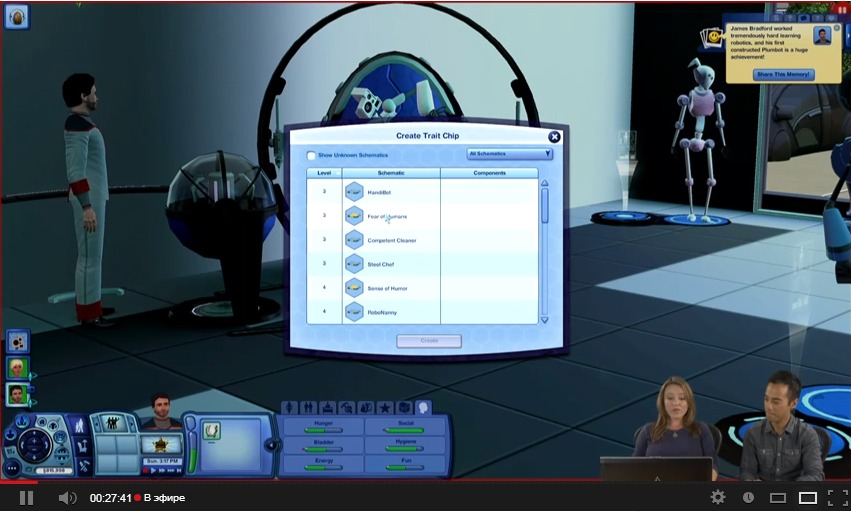Viewport: 851px width, 512px height.
Task: Sort schematics by Level column
Action: pyautogui.click(x=324, y=173)
